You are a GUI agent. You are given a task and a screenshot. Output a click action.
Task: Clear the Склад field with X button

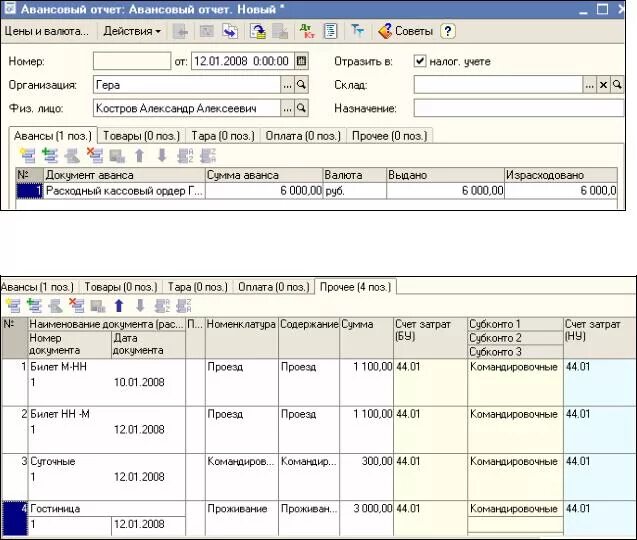click(x=603, y=85)
